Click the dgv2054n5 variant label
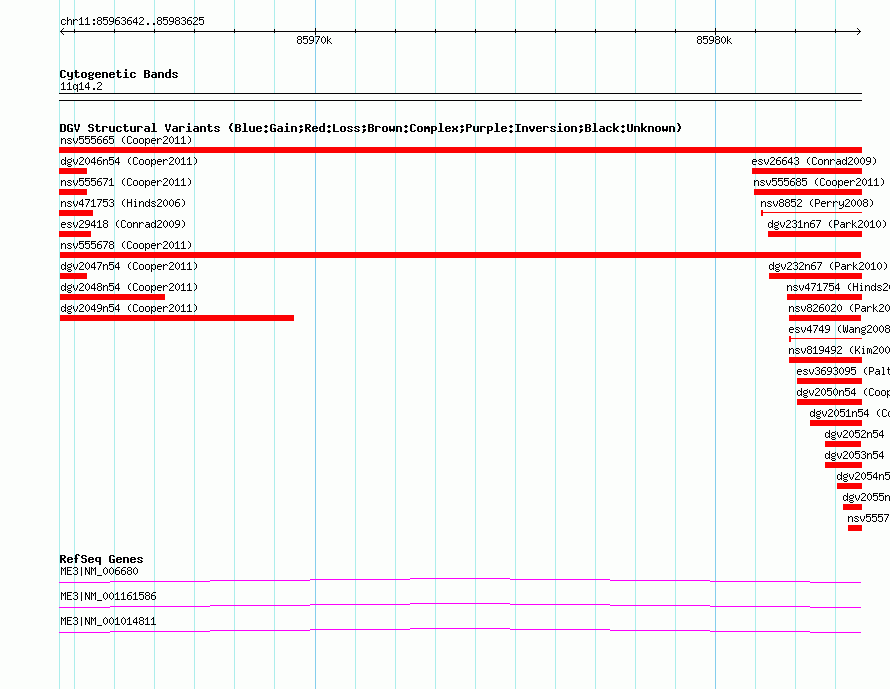Image resolution: width=890 pixels, height=689 pixels. [863, 476]
